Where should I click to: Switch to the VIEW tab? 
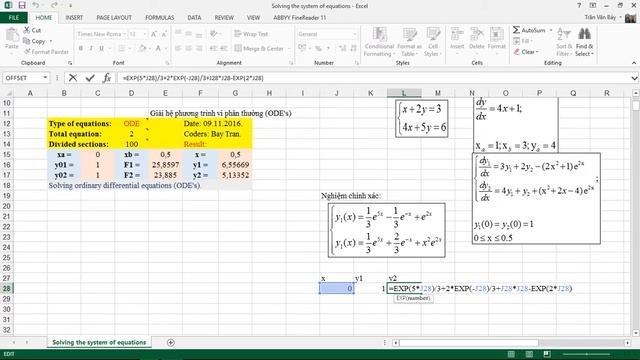[253, 18]
